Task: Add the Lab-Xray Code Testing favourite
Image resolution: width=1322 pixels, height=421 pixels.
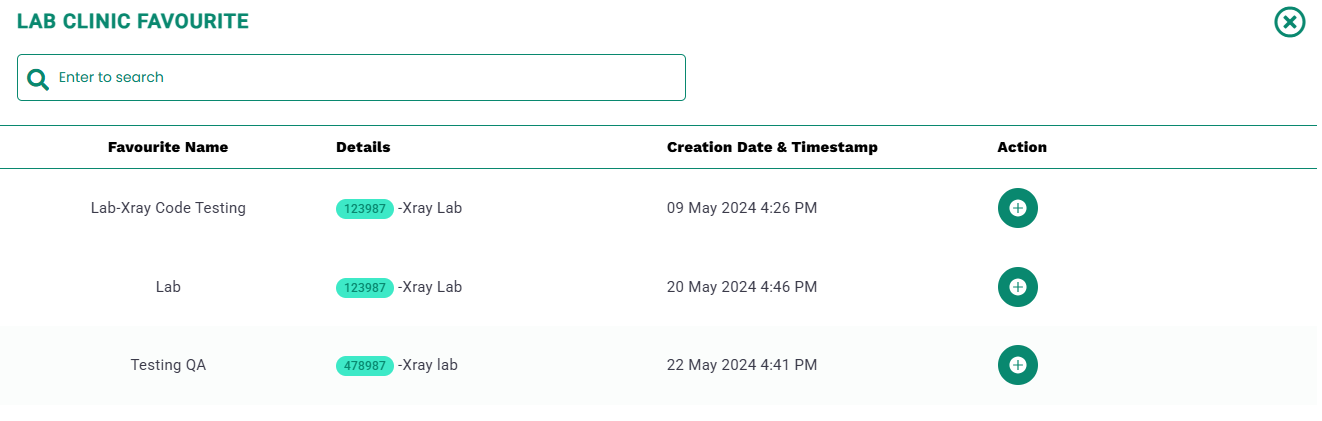Action: pyautogui.click(x=1017, y=208)
